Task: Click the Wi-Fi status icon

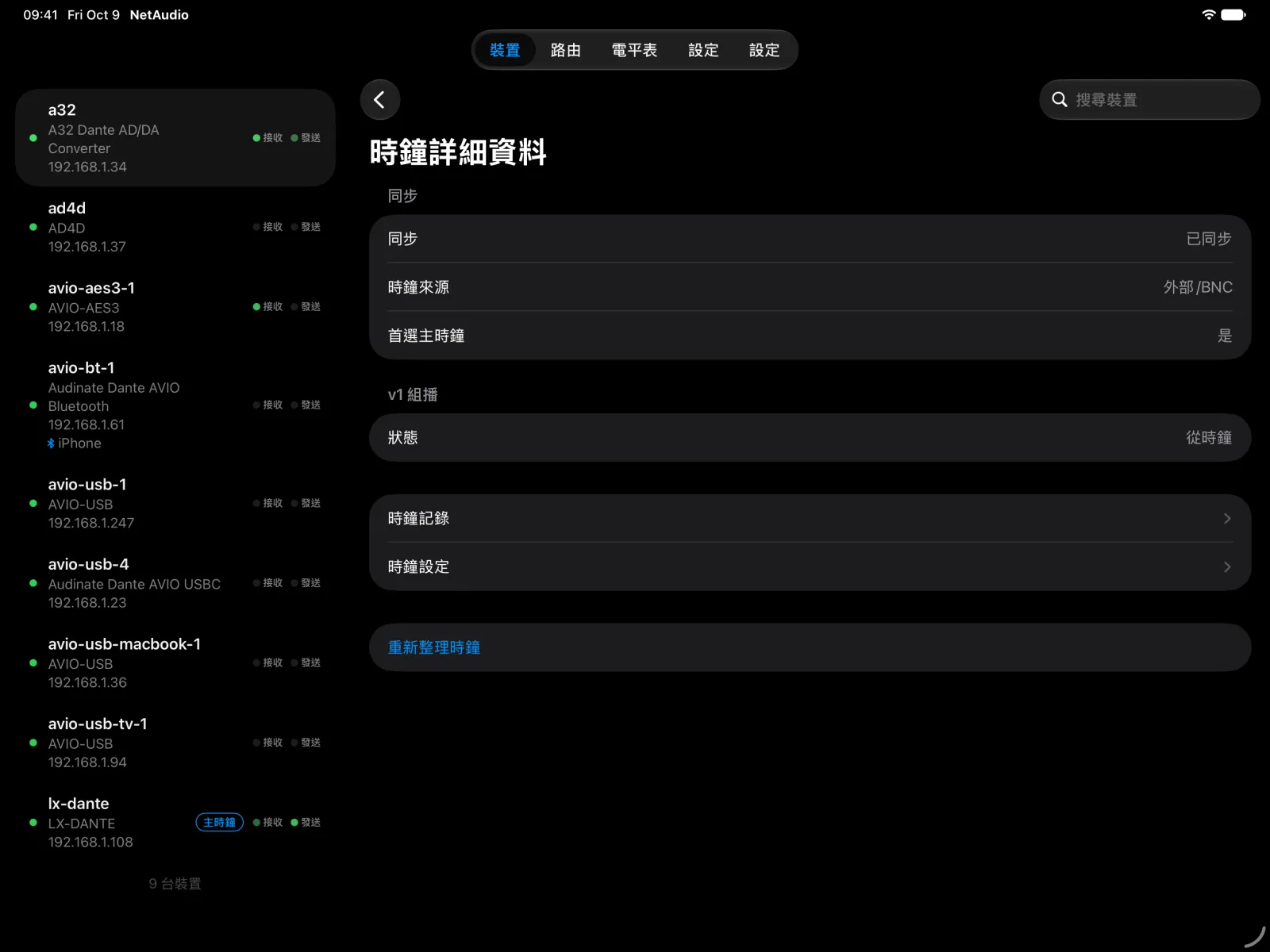Action: pyautogui.click(x=1208, y=14)
